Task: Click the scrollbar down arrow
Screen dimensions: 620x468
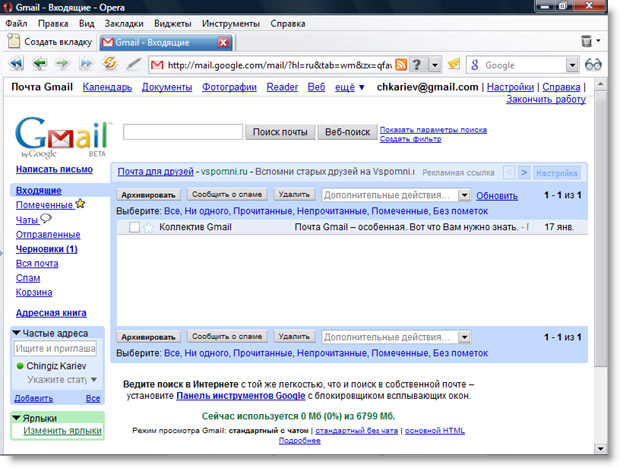Action: (600, 448)
